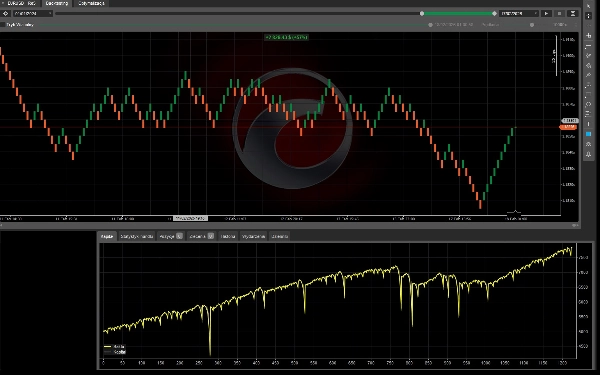Select the trend line drawing tool
600x375 pixels.
point(589,56)
